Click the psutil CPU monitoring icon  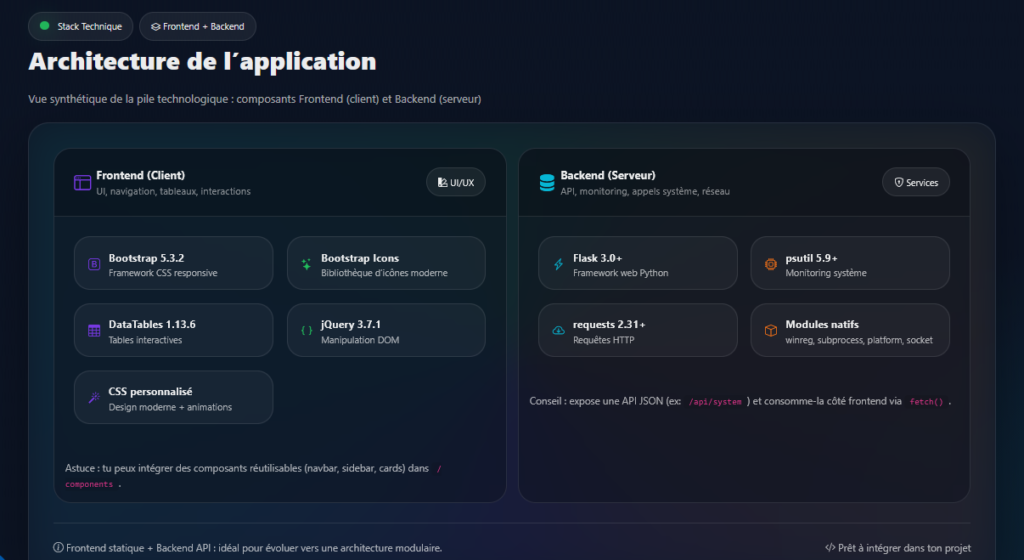tap(770, 264)
